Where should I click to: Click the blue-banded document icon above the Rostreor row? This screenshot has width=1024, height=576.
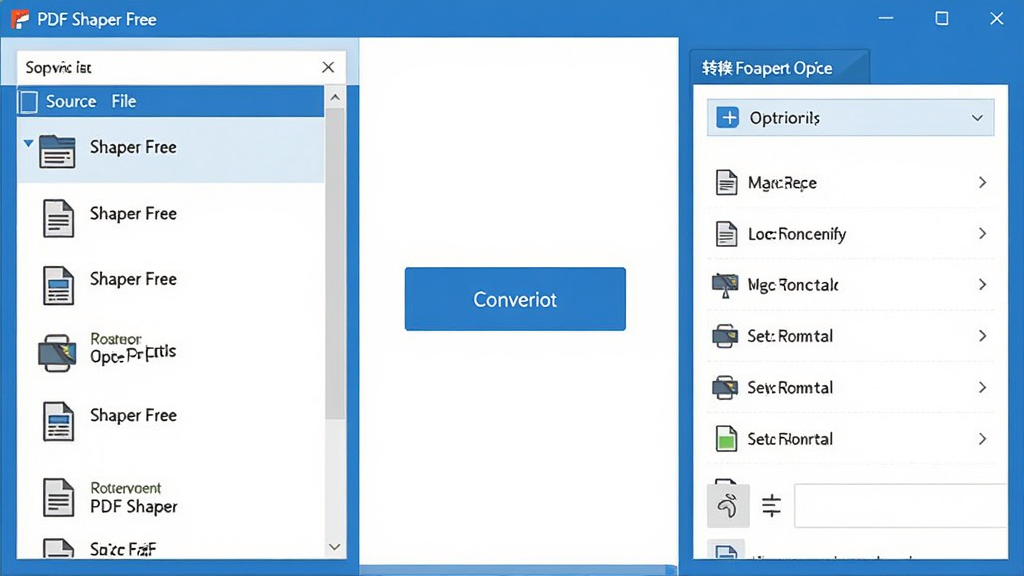coord(58,285)
